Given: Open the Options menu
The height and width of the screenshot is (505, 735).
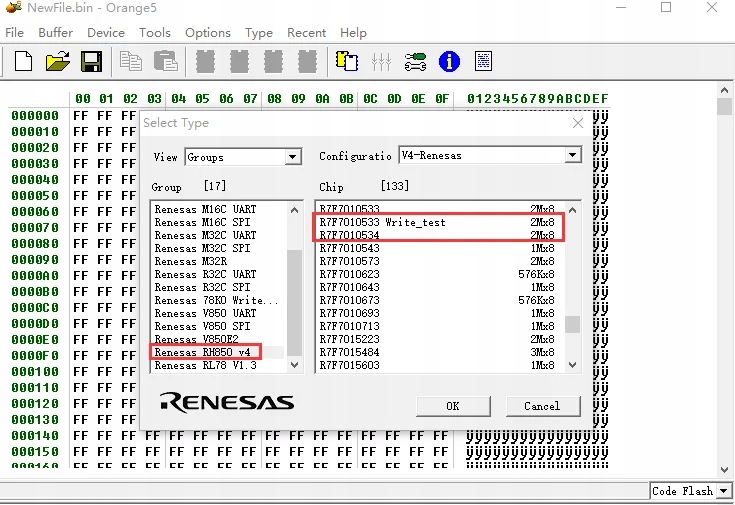Looking at the screenshot, I should pyautogui.click(x=208, y=33).
